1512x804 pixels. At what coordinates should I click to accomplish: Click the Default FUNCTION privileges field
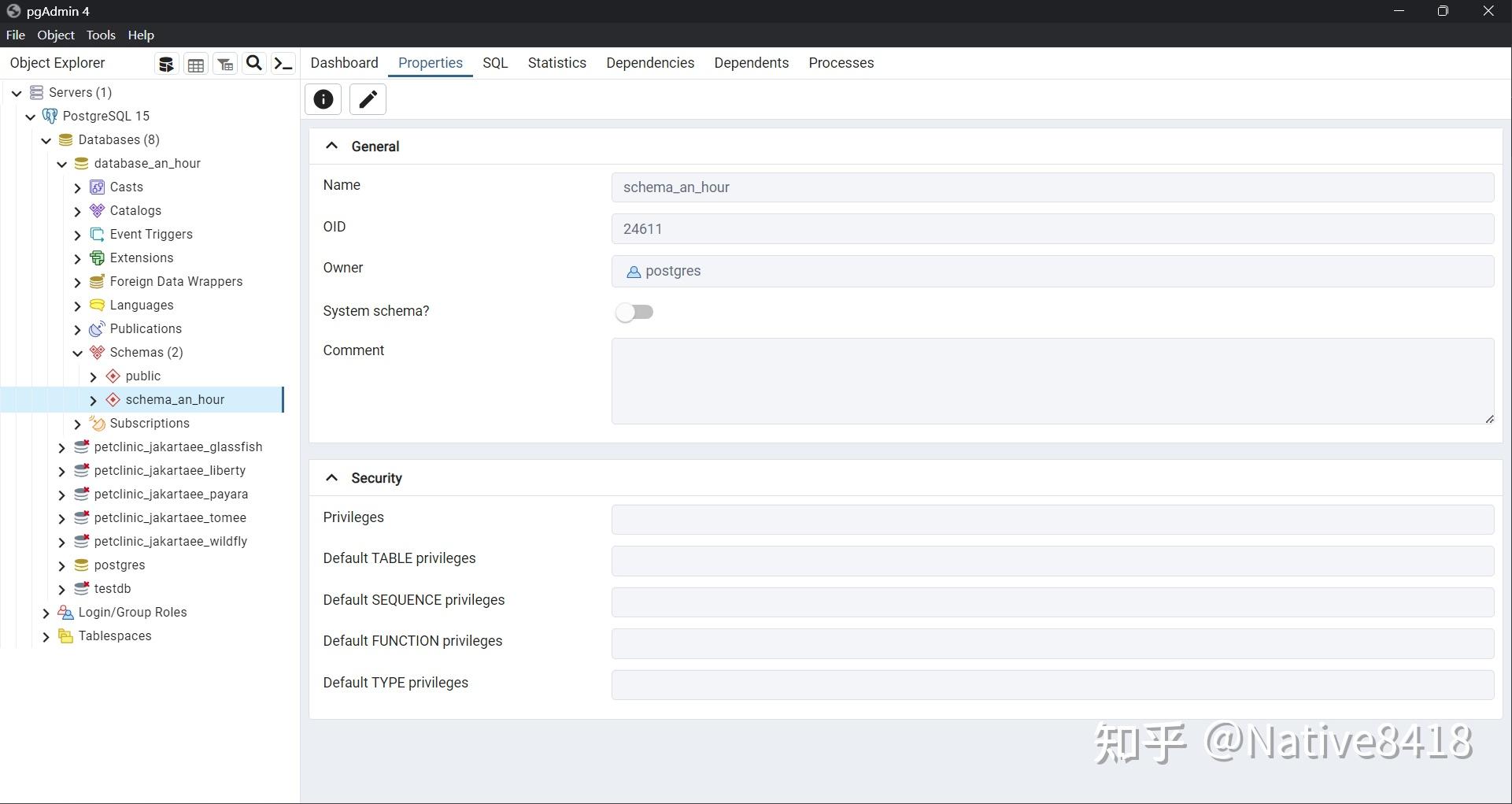click(1052, 643)
